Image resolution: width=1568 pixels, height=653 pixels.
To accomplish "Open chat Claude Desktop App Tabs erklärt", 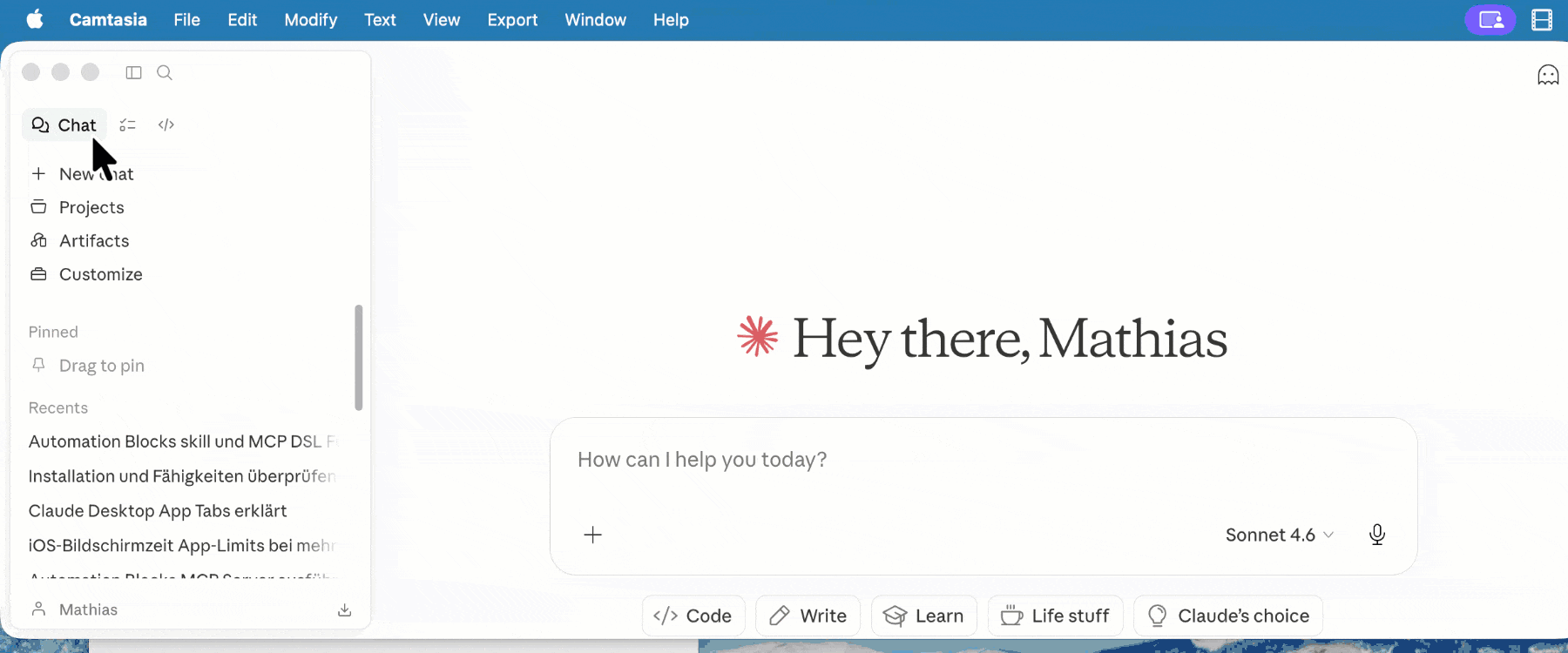I will point(158,511).
